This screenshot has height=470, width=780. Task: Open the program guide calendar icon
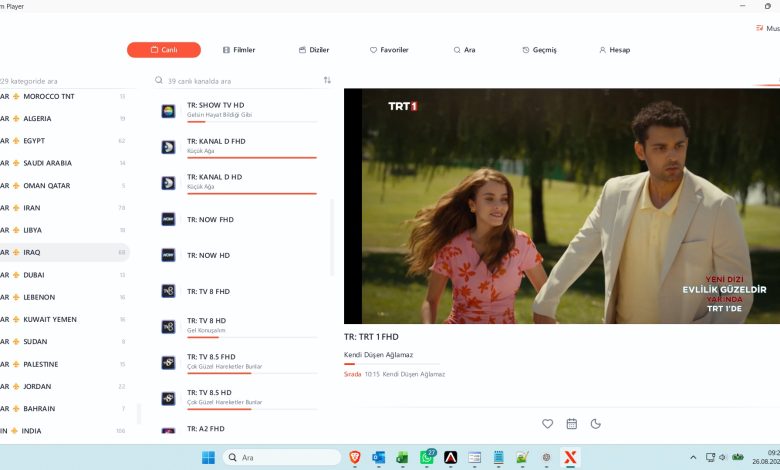(x=572, y=424)
